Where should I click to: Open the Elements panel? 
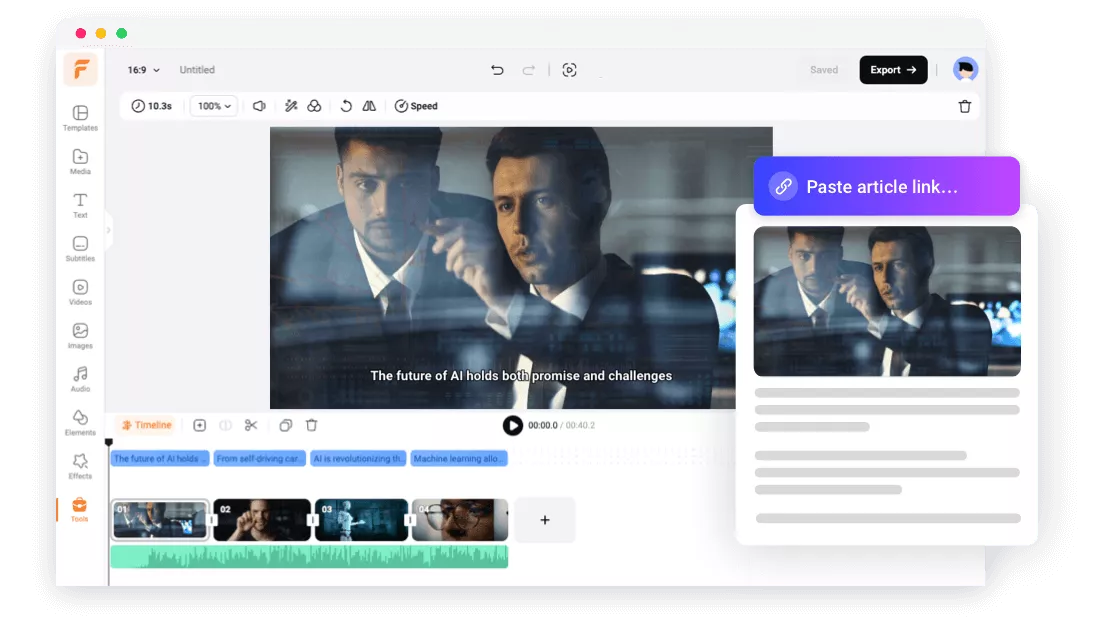coord(80,423)
